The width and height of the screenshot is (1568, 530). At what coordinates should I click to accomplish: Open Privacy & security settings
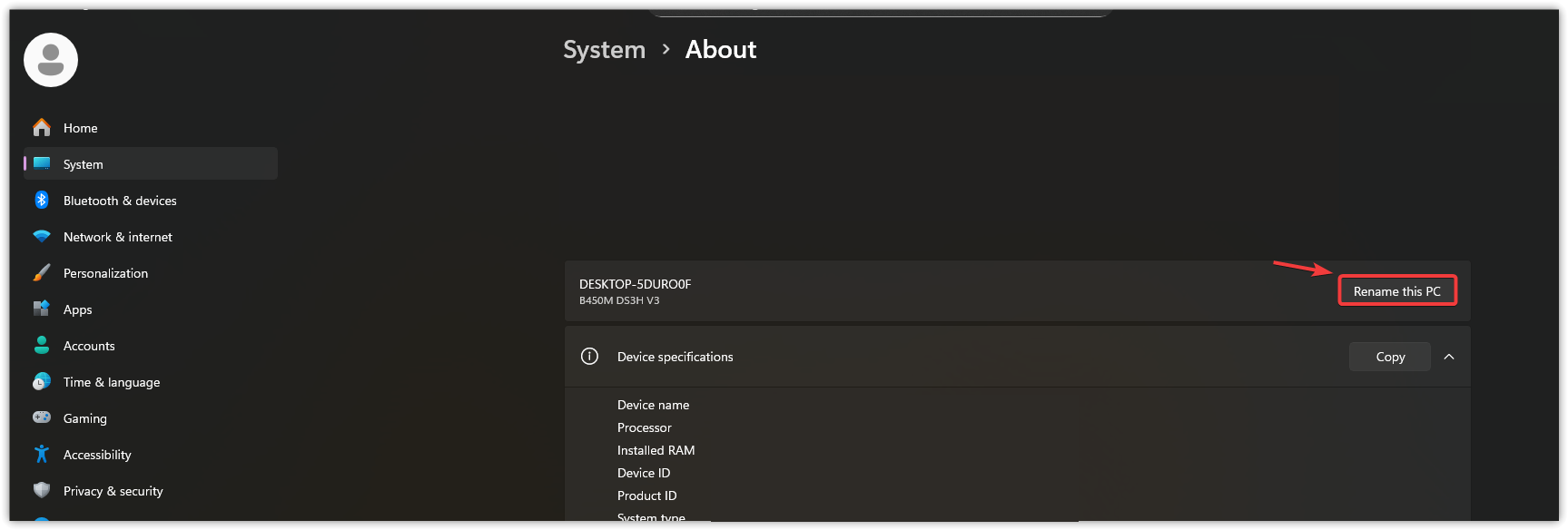tap(151, 491)
